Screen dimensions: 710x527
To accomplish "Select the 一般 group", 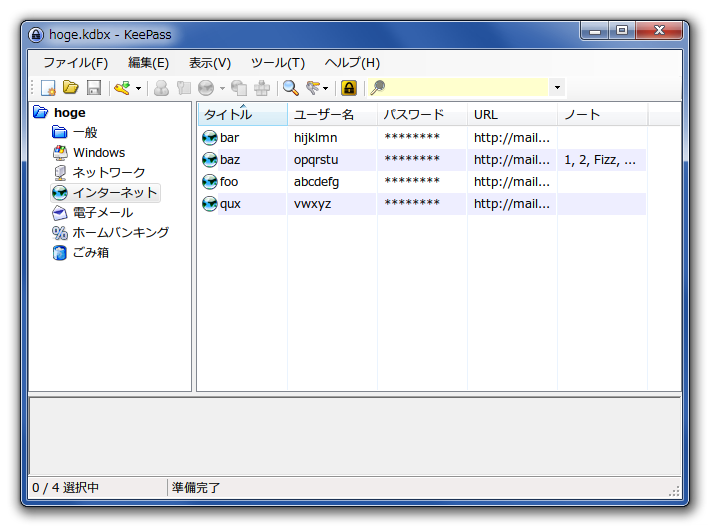I will point(85,132).
